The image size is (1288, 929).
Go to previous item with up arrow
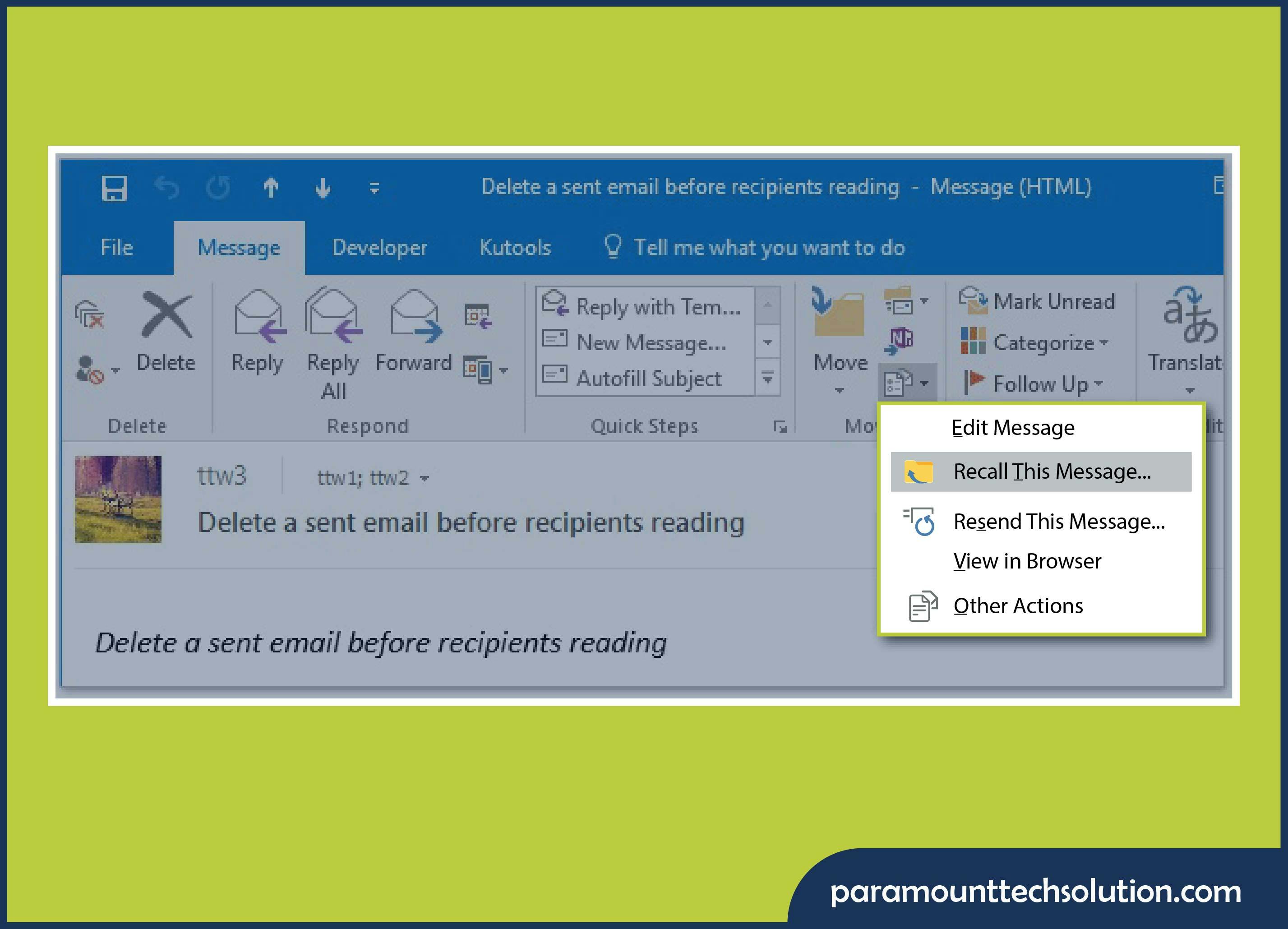click(x=270, y=188)
